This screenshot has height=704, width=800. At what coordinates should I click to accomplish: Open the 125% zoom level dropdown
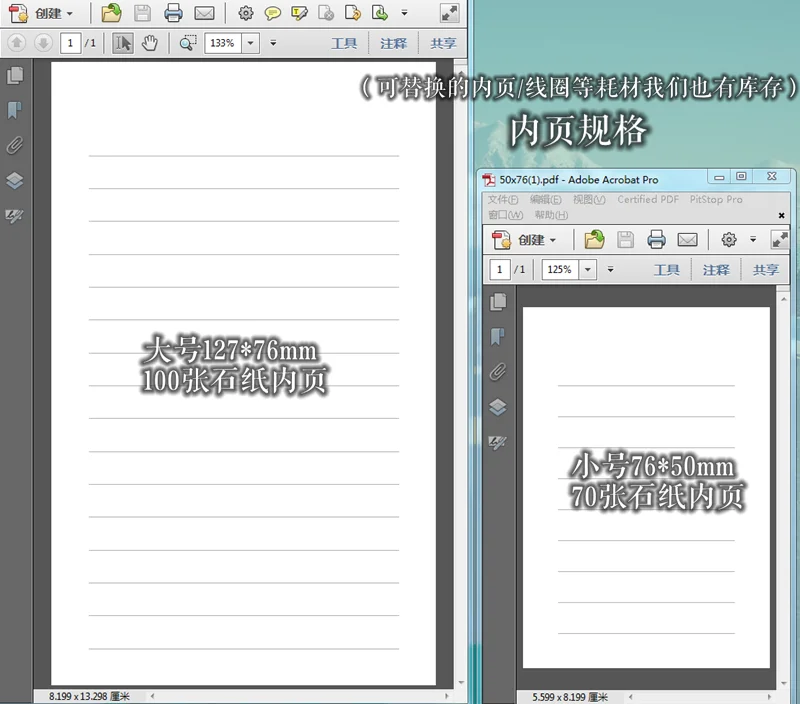click(586, 270)
